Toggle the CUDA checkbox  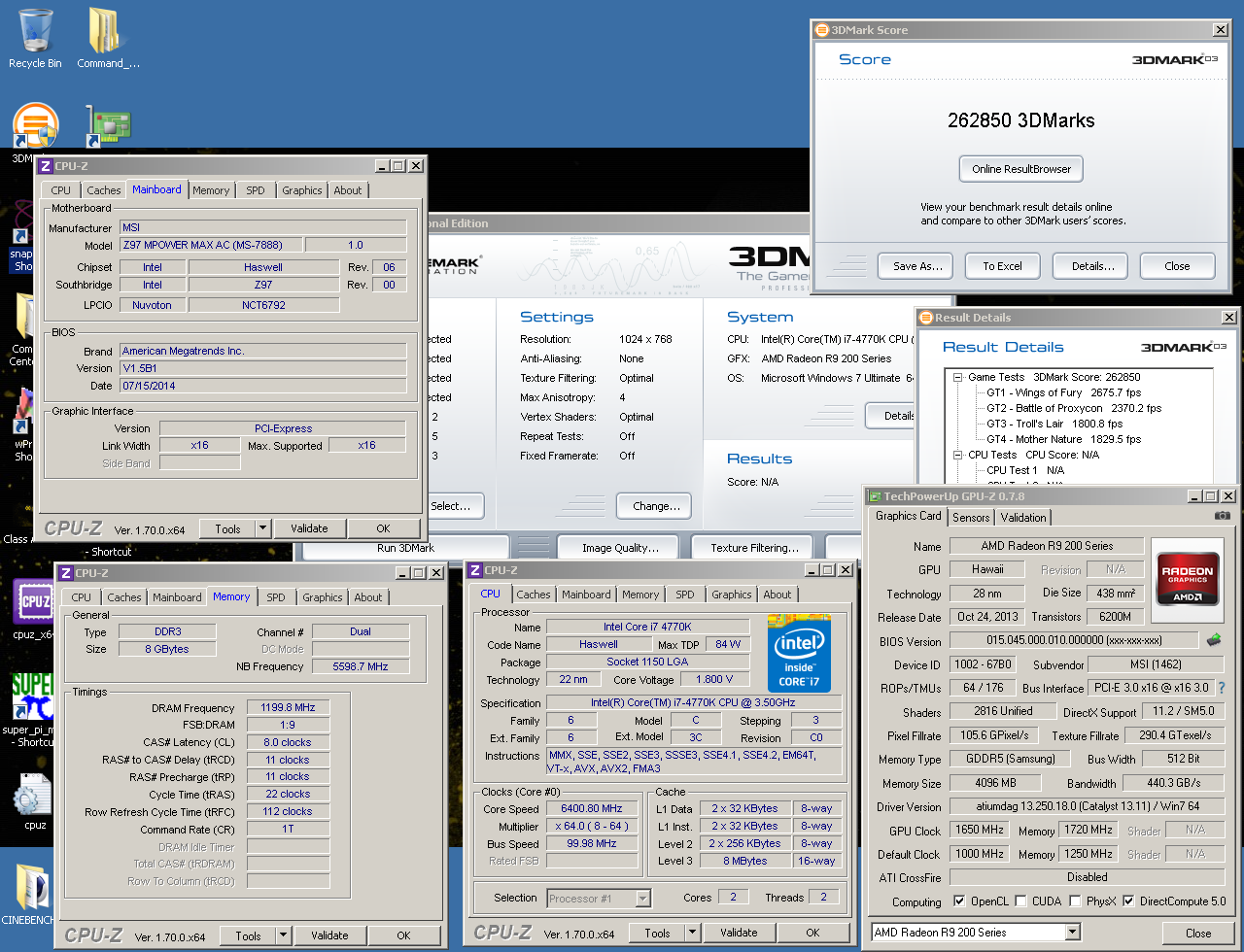click(x=1020, y=901)
